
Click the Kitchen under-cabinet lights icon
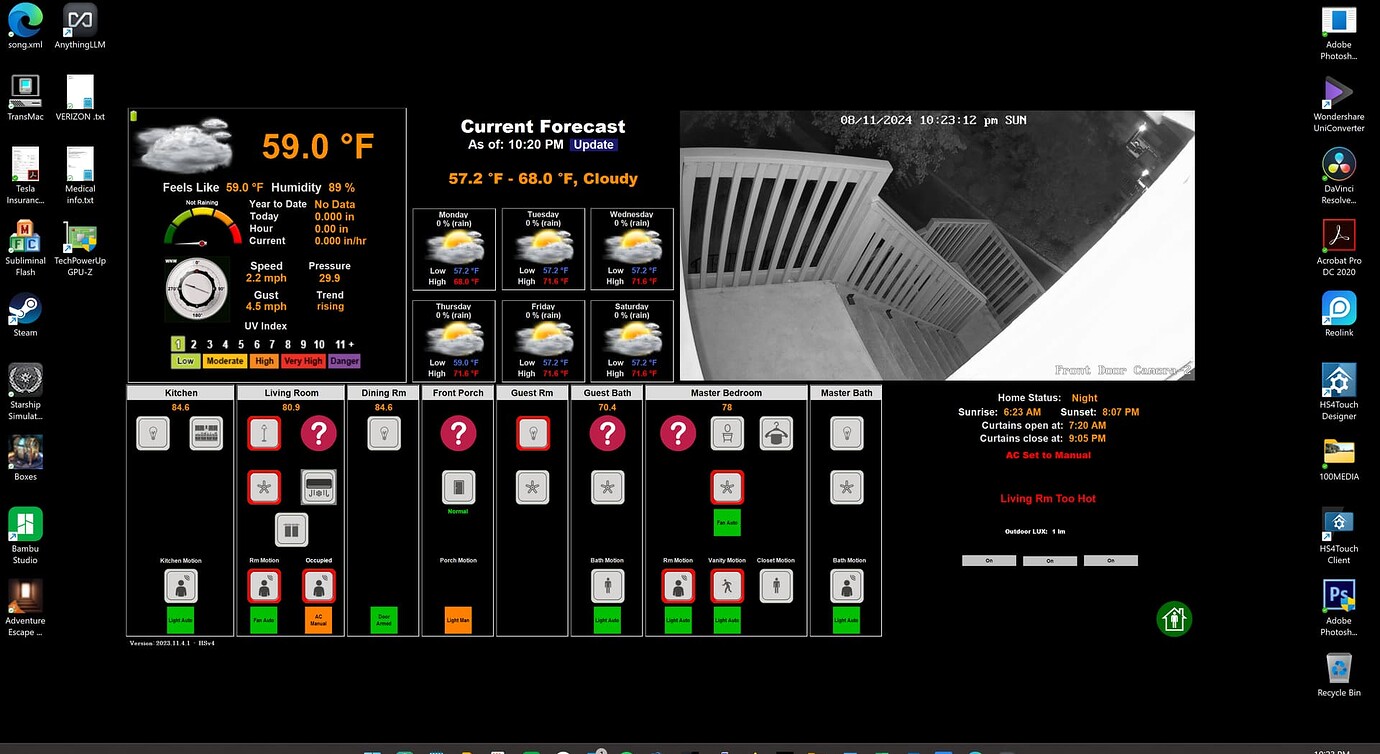click(206, 433)
